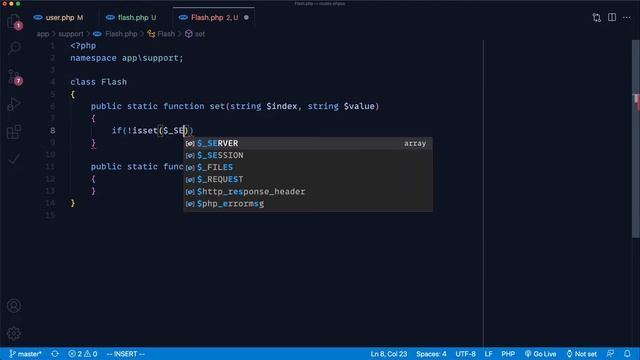
Task: Choose $_FILES from the suggestions
Action: coord(308,167)
